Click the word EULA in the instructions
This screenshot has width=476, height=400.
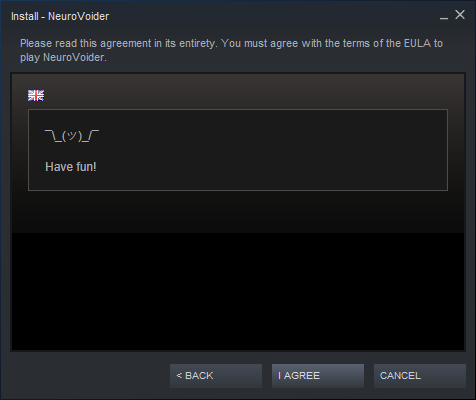(x=417, y=43)
